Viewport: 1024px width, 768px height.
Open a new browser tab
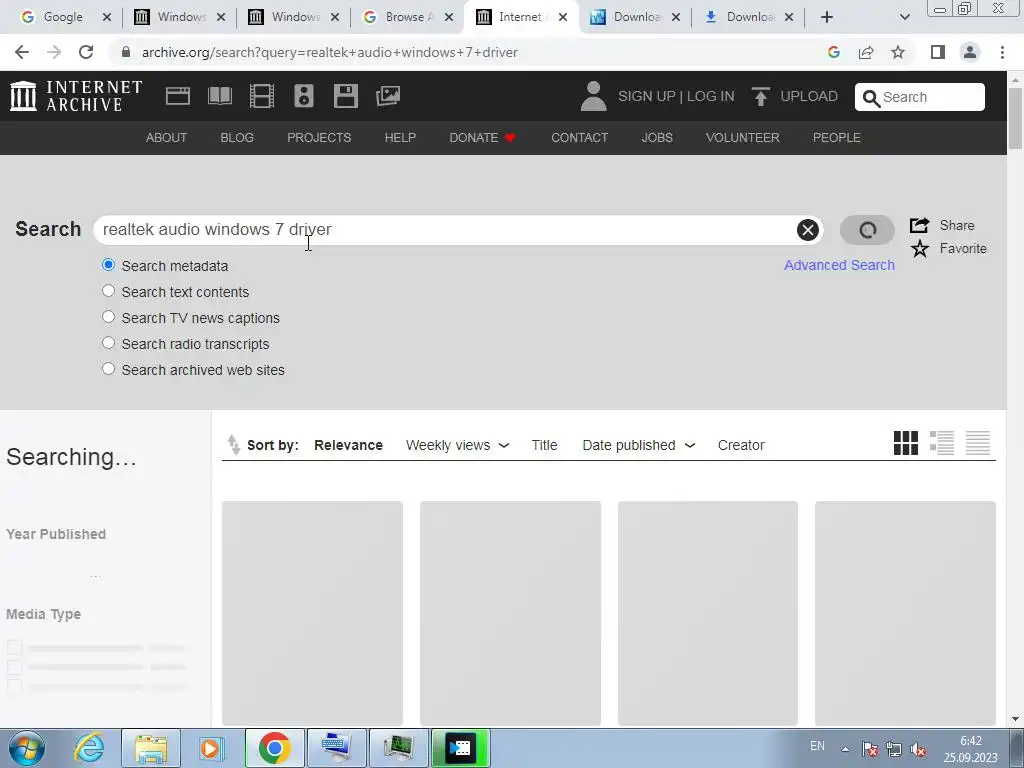827,17
